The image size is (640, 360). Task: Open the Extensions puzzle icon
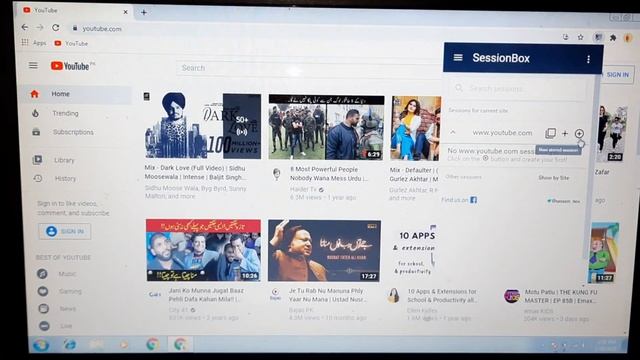click(x=613, y=38)
